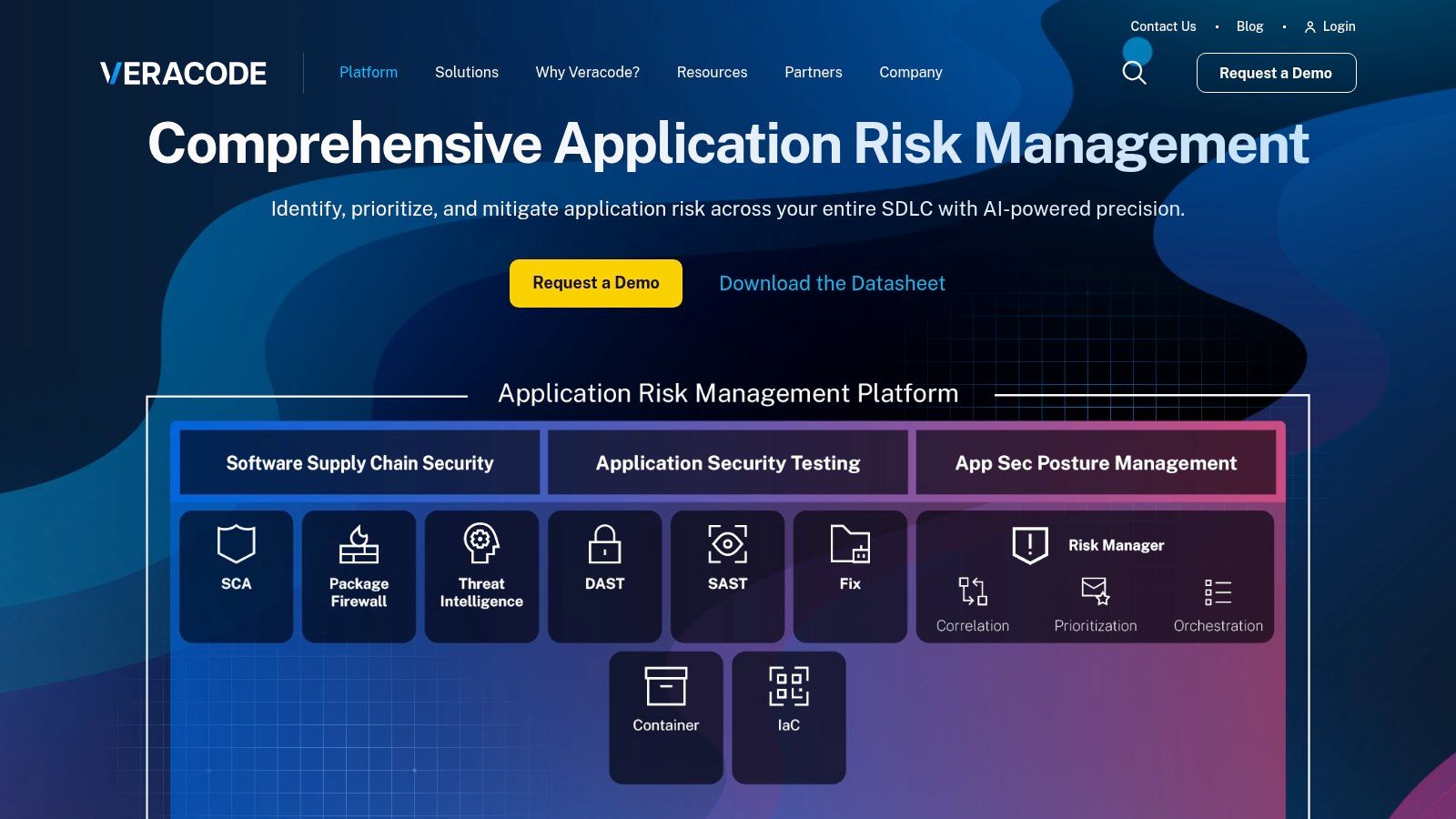Screen dimensions: 1456x819
Task: Open the search magnifier
Action: (1134, 72)
